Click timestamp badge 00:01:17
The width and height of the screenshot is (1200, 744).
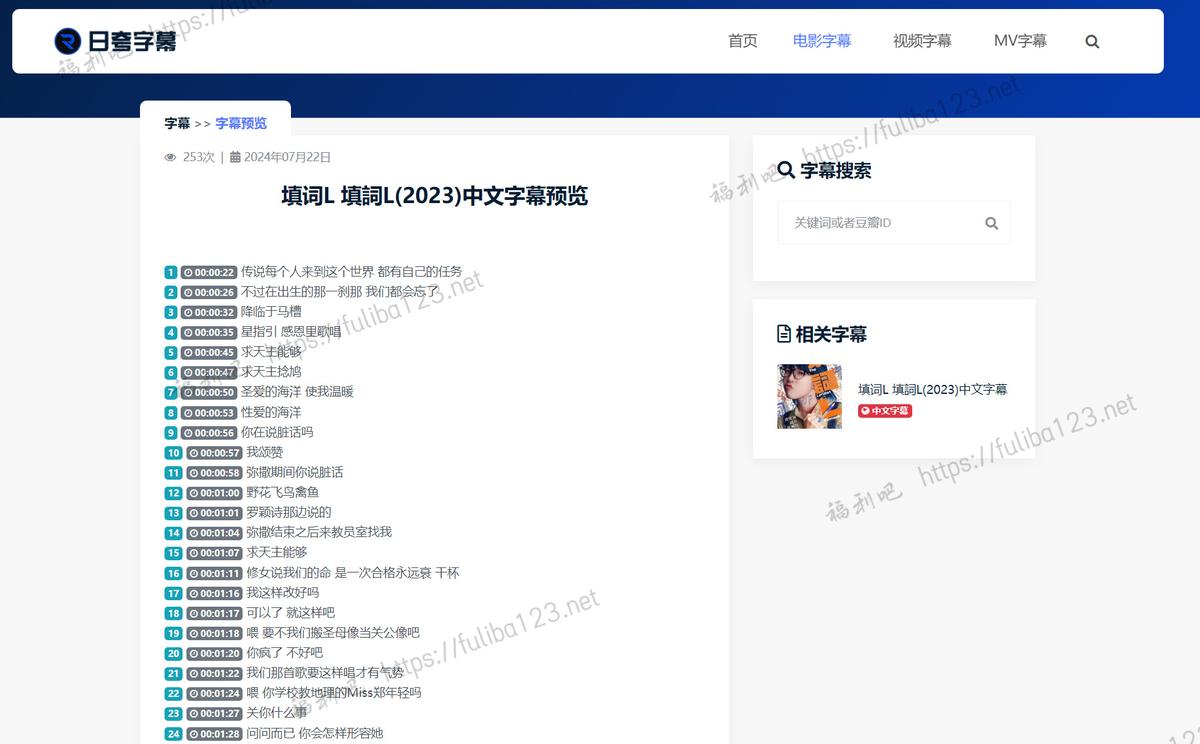click(215, 613)
